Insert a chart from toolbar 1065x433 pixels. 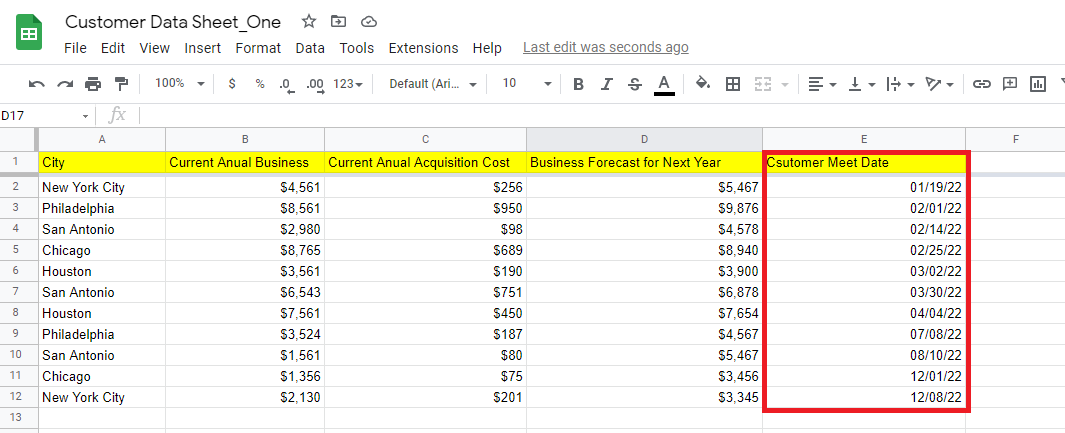[1038, 84]
